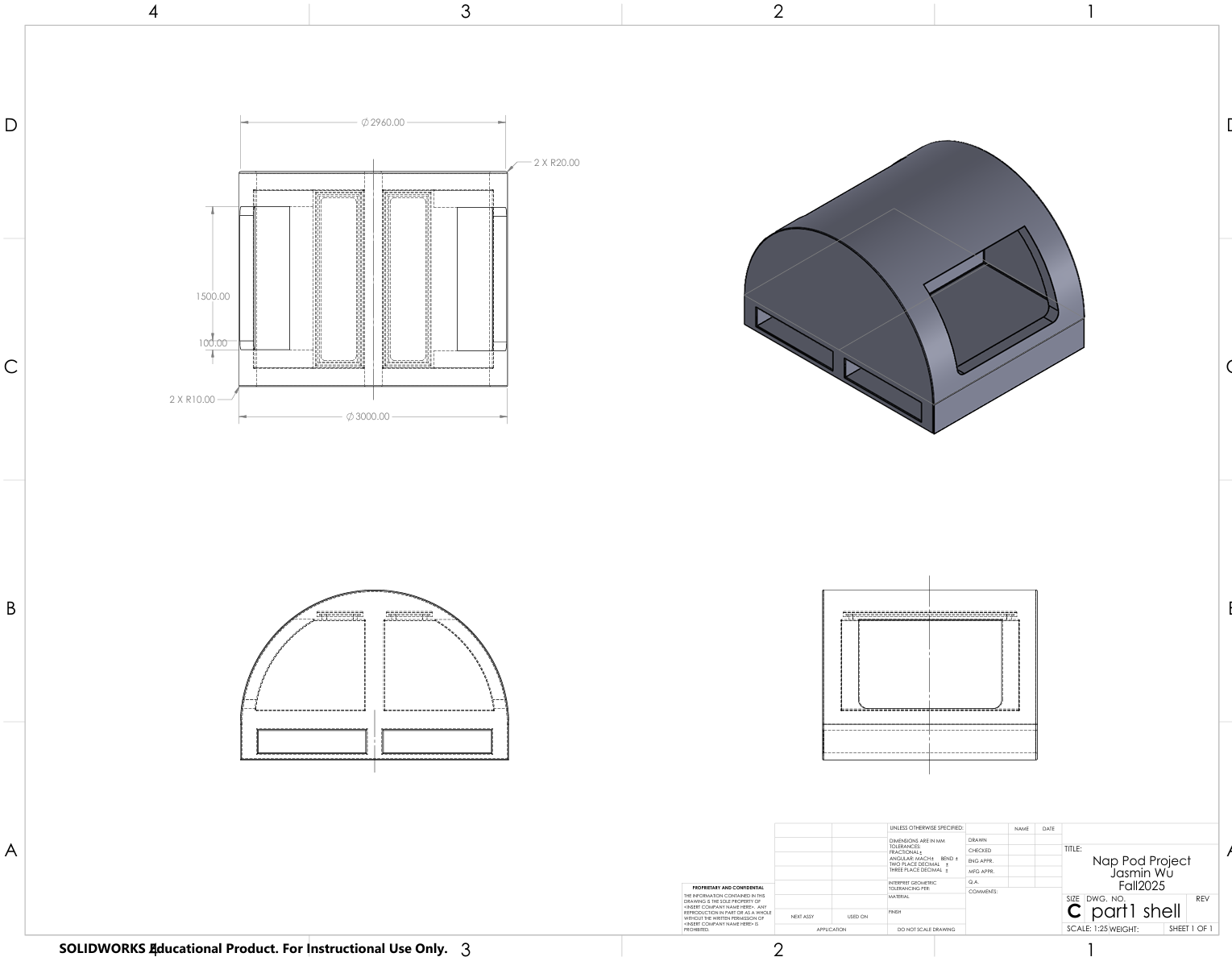Click the APPLICATION cell
Viewport: 1232px width, 957px height.
(831, 930)
